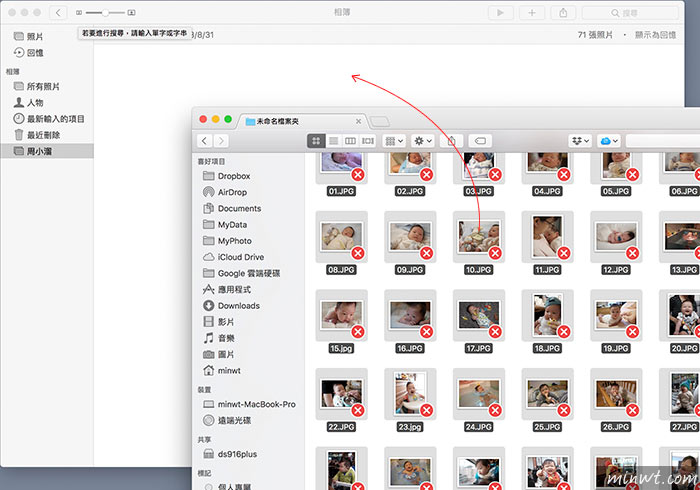Open 影片 in Finder sidebar
700x490 pixels.
pyautogui.click(x=218, y=322)
